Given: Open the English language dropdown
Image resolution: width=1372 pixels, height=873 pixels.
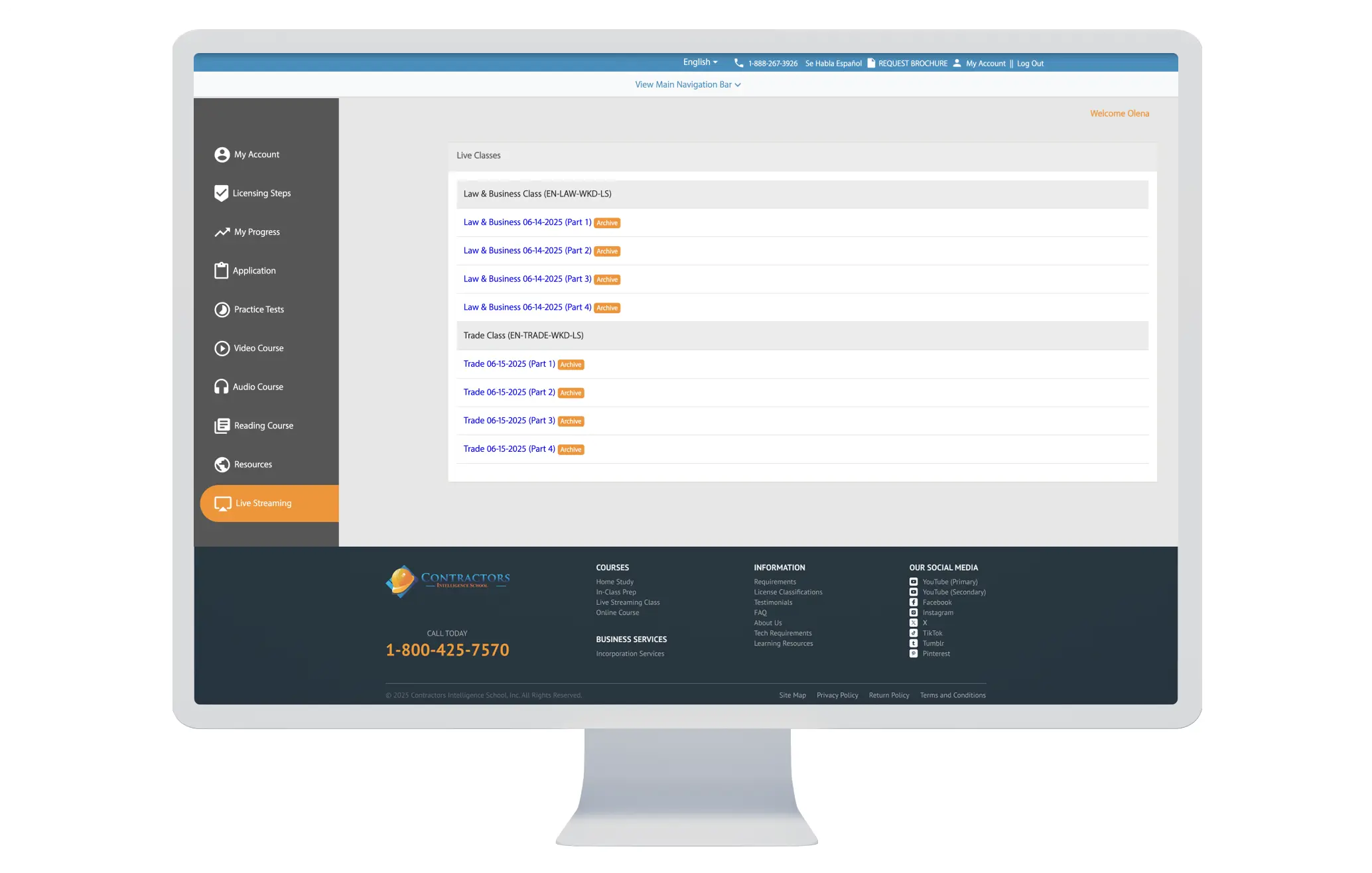Looking at the screenshot, I should click(x=700, y=62).
